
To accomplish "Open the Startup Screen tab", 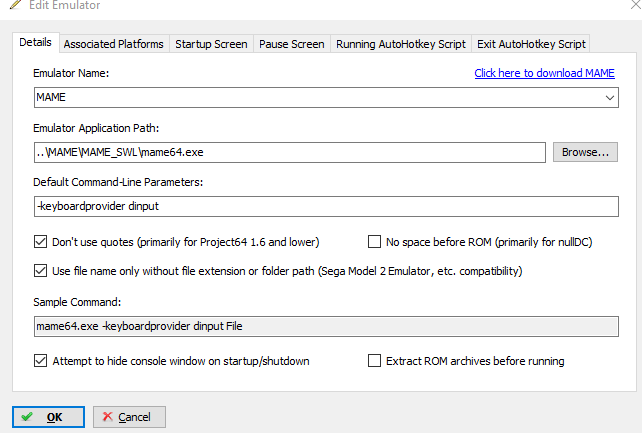I will point(211,44).
